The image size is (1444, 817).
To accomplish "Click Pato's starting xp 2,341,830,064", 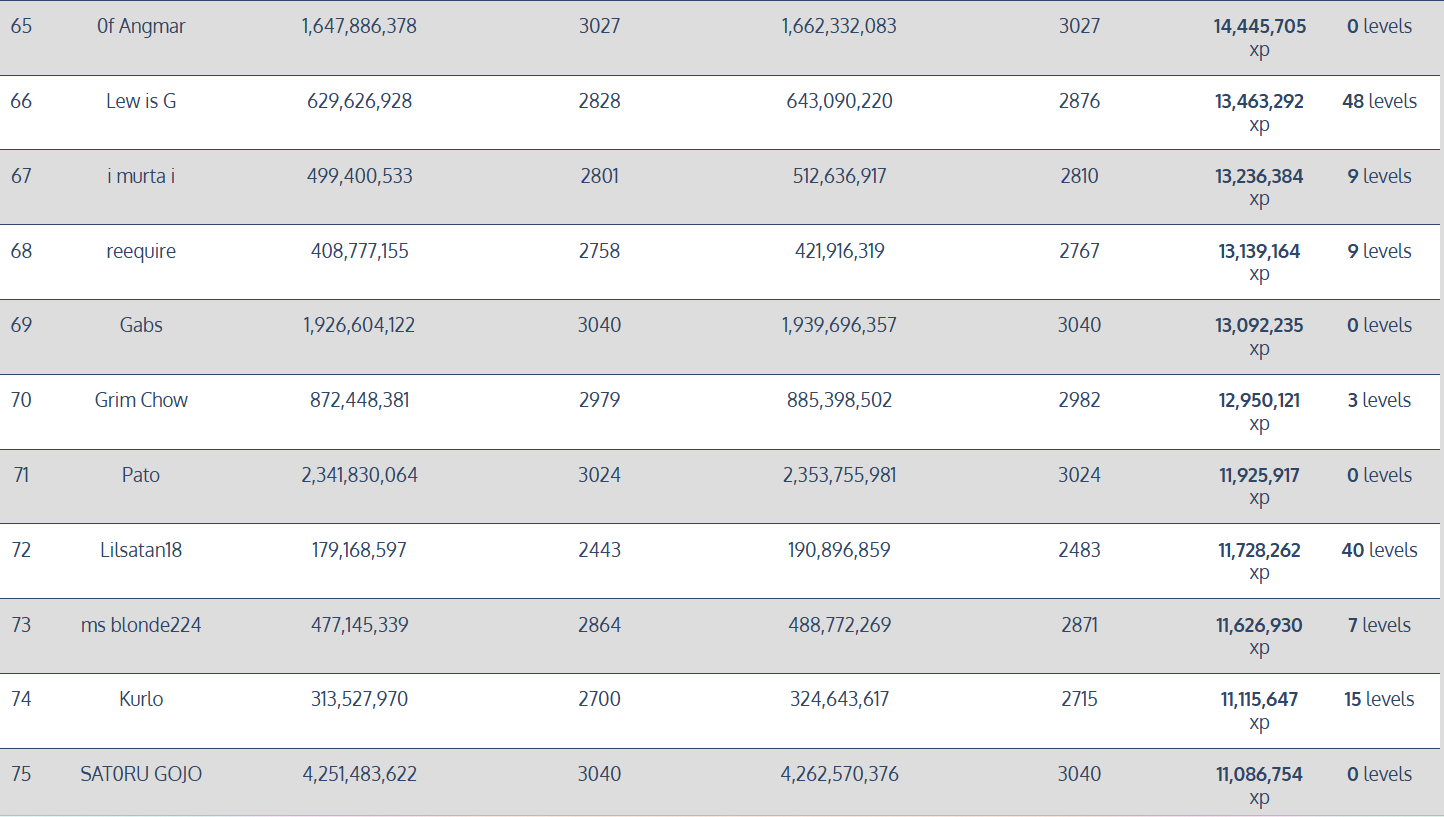I will pyautogui.click(x=359, y=475).
